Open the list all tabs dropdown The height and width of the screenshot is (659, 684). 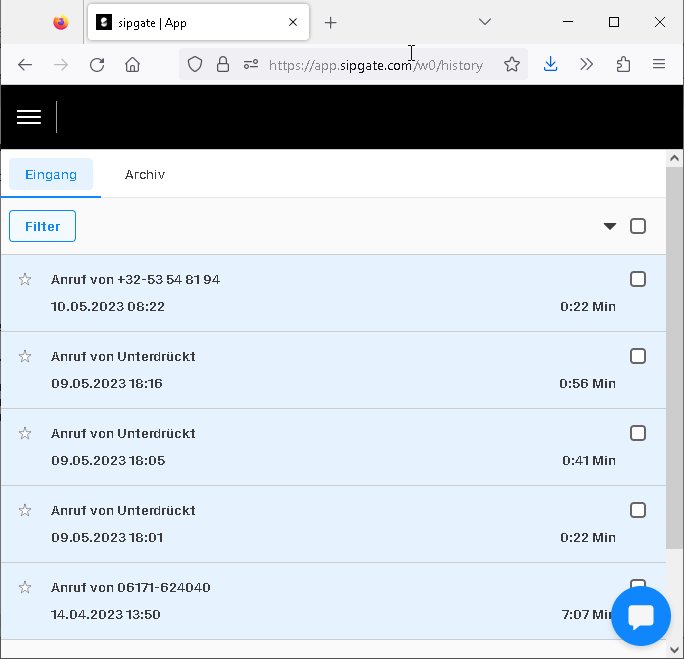click(484, 22)
